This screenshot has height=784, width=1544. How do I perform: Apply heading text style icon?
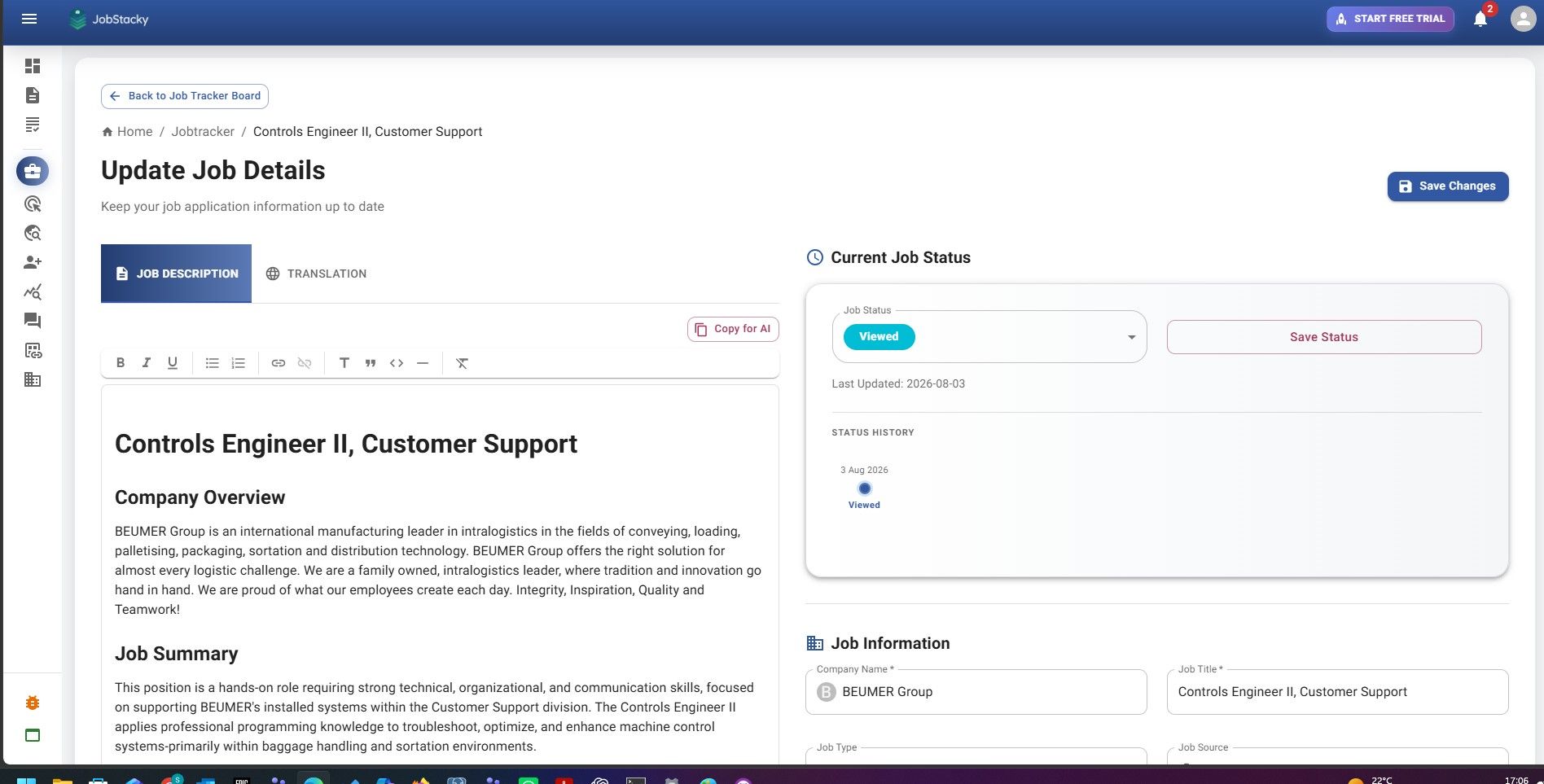point(344,363)
